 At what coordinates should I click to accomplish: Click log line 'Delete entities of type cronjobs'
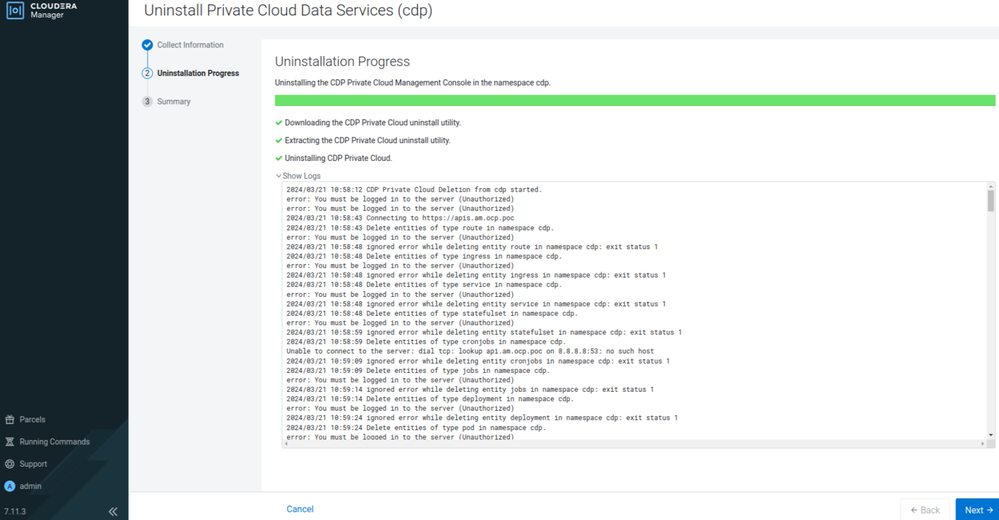(426, 342)
